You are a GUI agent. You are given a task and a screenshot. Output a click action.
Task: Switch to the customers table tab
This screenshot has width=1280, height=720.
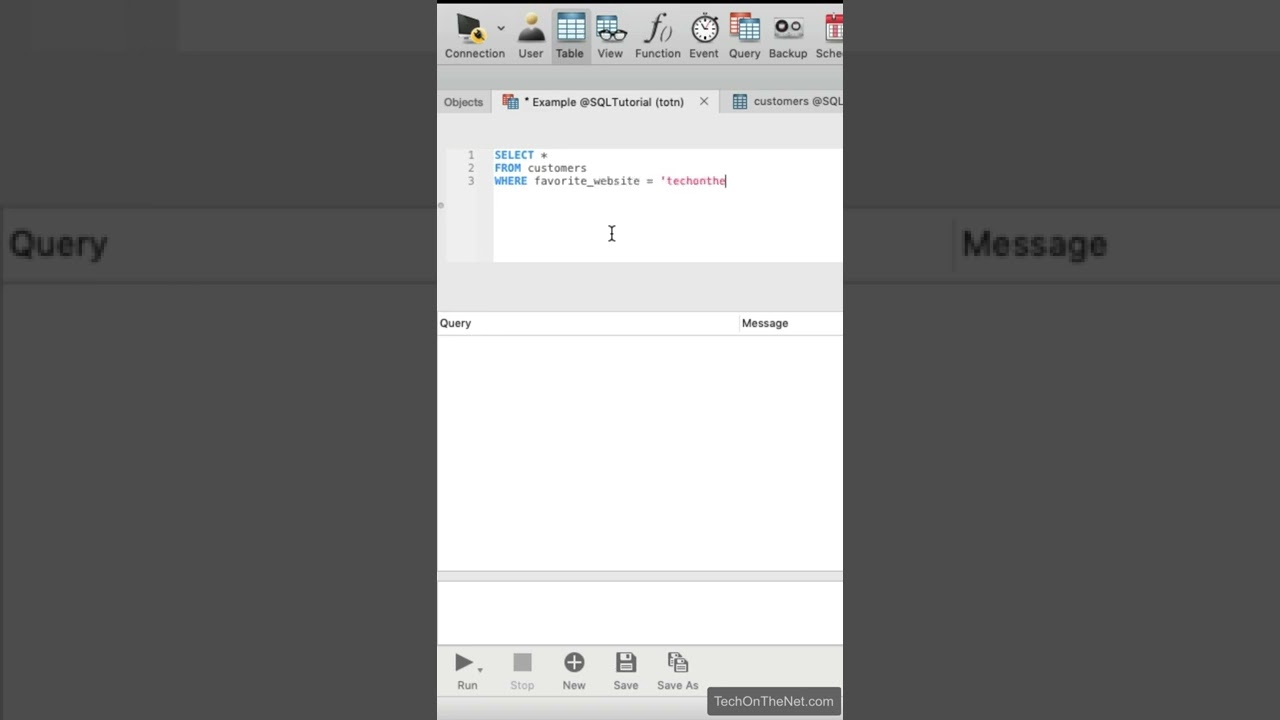coord(788,101)
